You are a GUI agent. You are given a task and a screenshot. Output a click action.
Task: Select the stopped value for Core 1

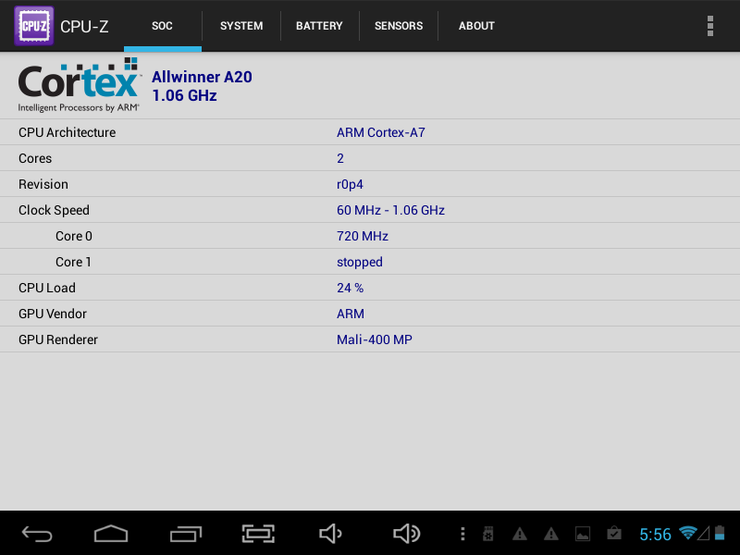pos(360,262)
